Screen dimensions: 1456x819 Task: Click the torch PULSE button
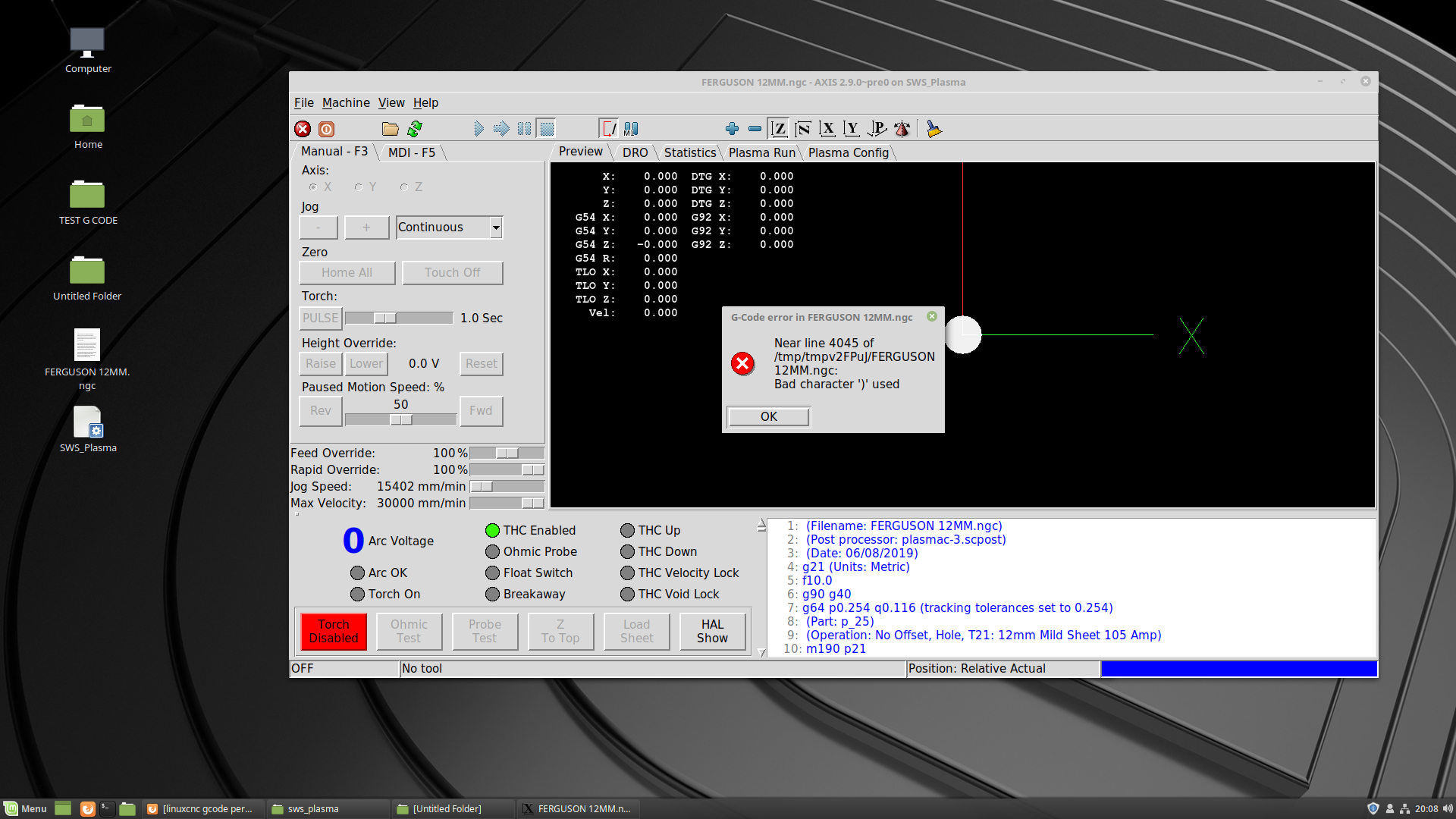[x=320, y=318]
